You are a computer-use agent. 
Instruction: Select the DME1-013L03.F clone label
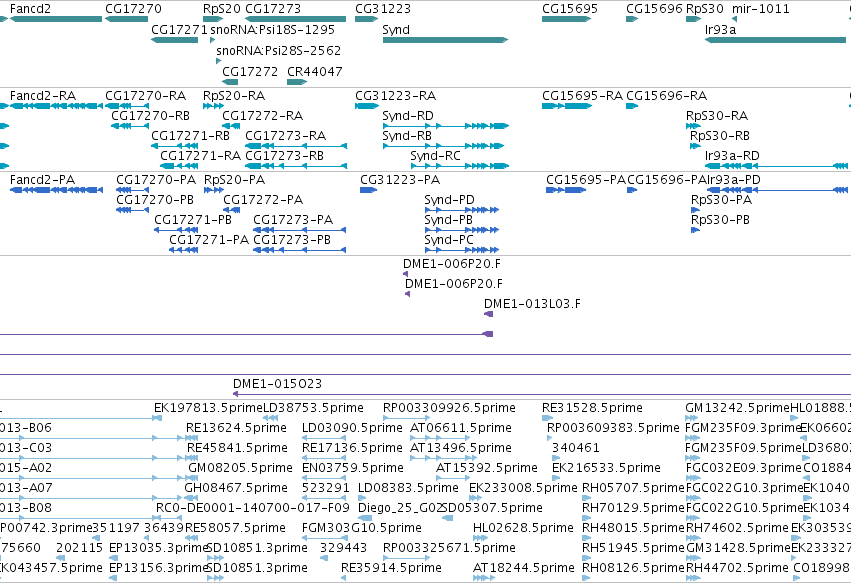pyautogui.click(x=532, y=304)
